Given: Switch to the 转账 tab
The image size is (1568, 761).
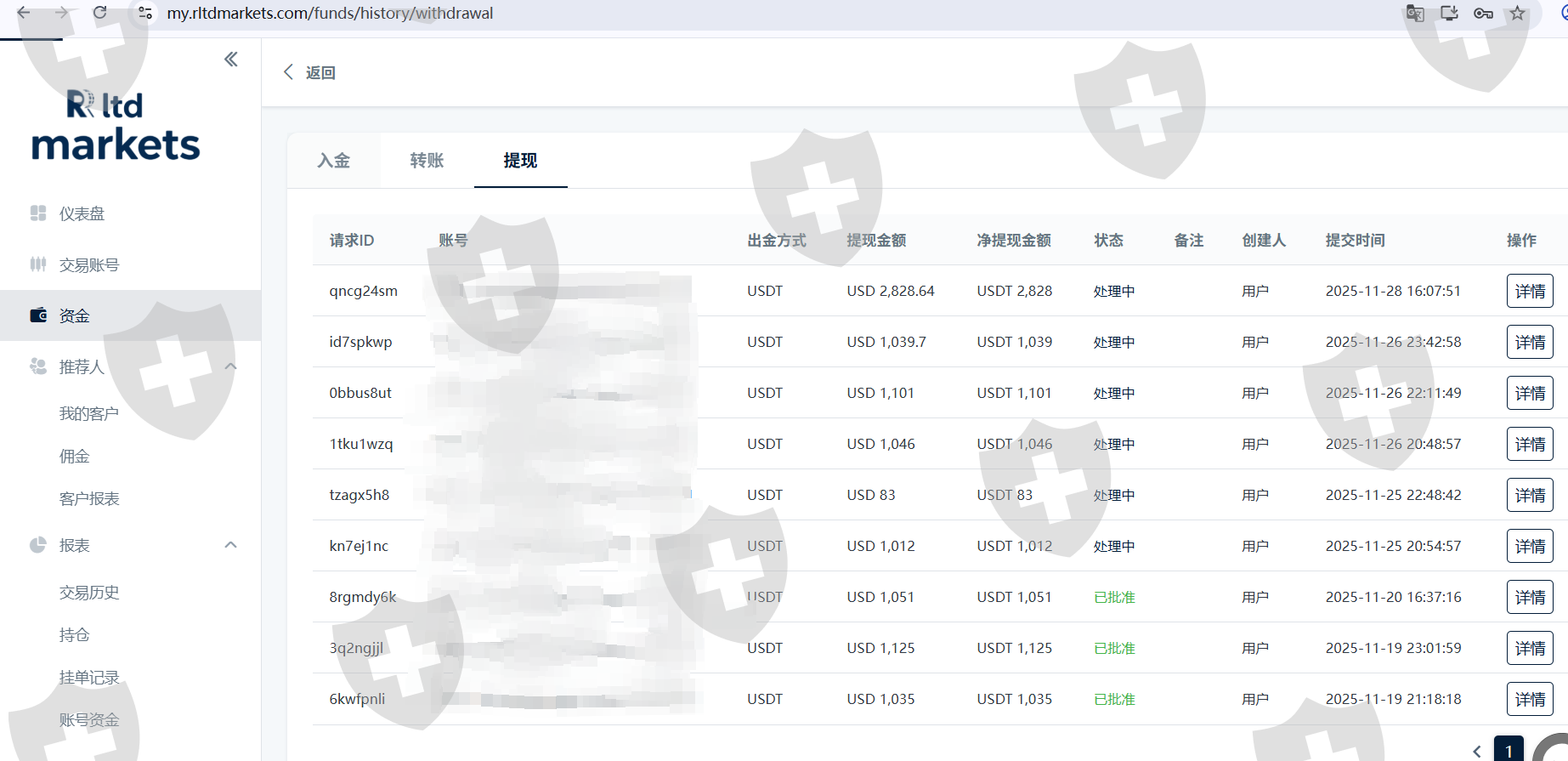Looking at the screenshot, I should pyautogui.click(x=427, y=161).
